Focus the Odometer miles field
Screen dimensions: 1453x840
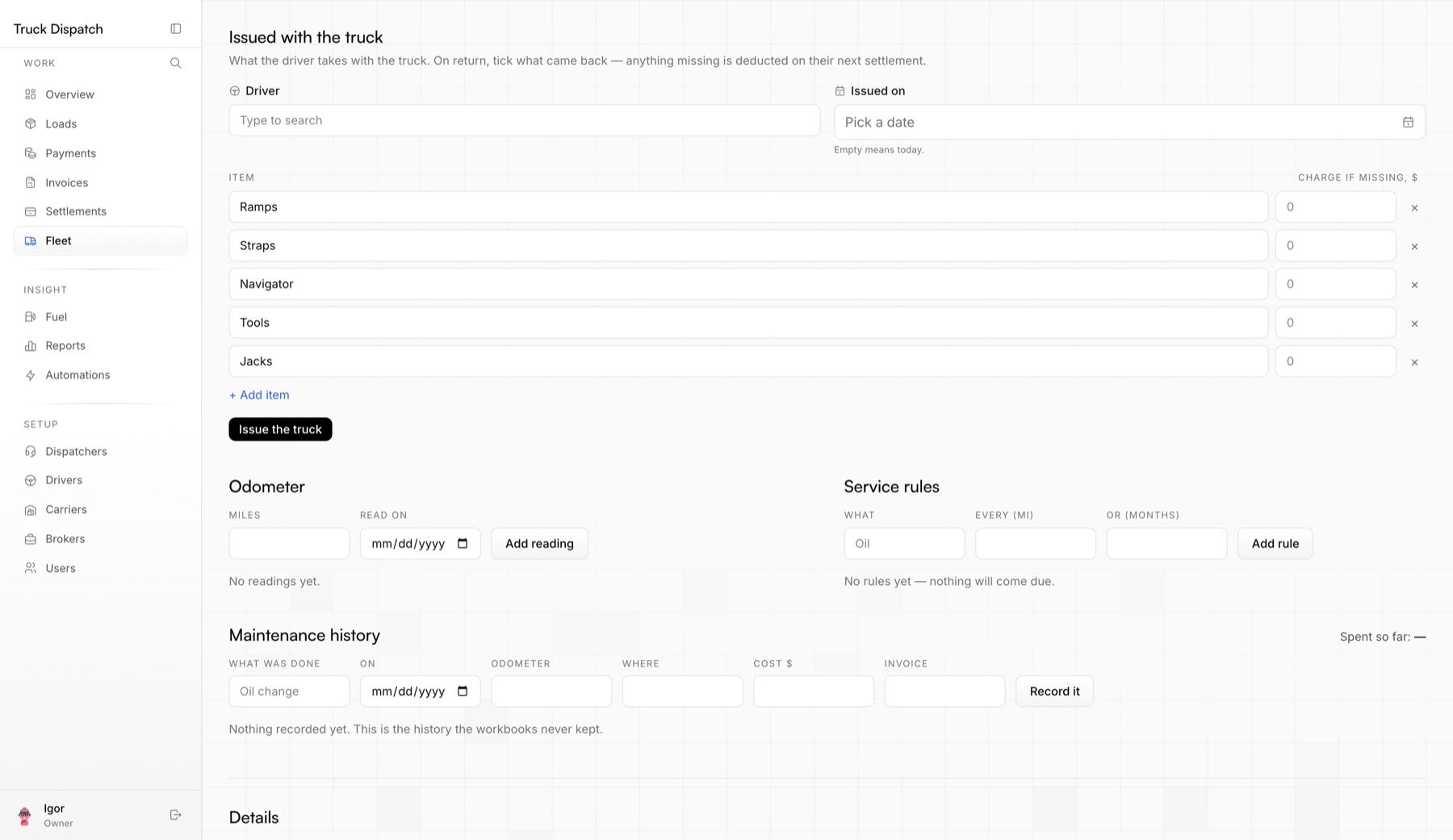(x=289, y=543)
